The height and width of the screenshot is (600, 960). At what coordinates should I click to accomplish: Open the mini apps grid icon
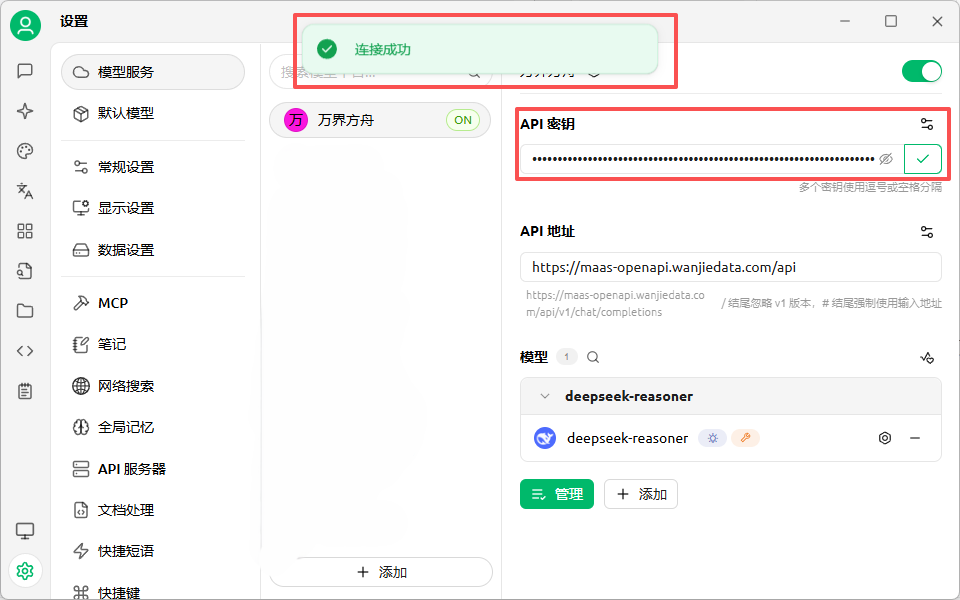pyautogui.click(x=25, y=231)
